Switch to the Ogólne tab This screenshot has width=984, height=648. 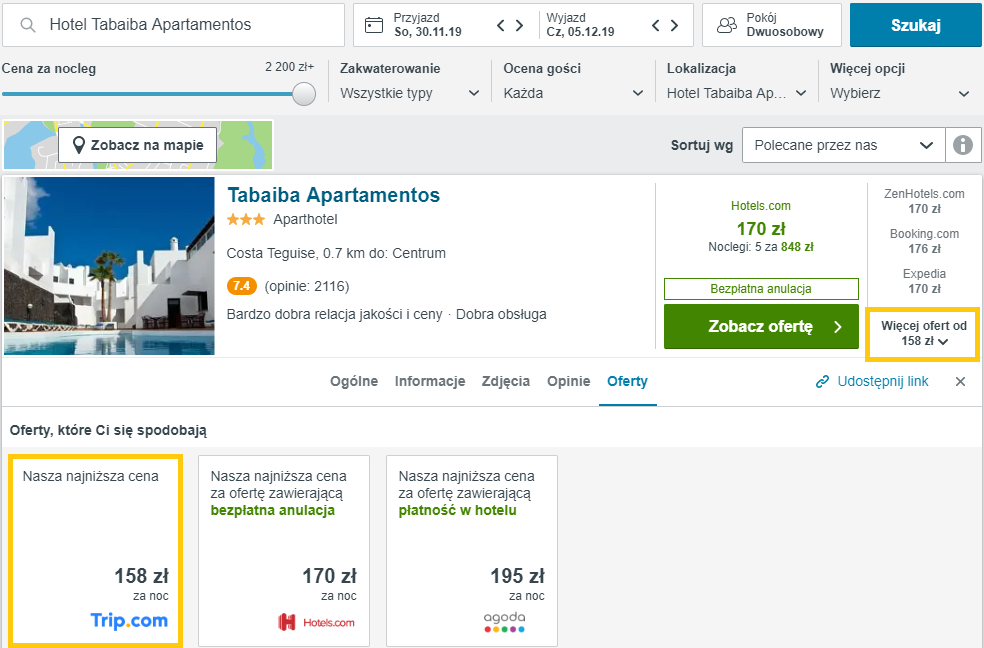coord(354,381)
